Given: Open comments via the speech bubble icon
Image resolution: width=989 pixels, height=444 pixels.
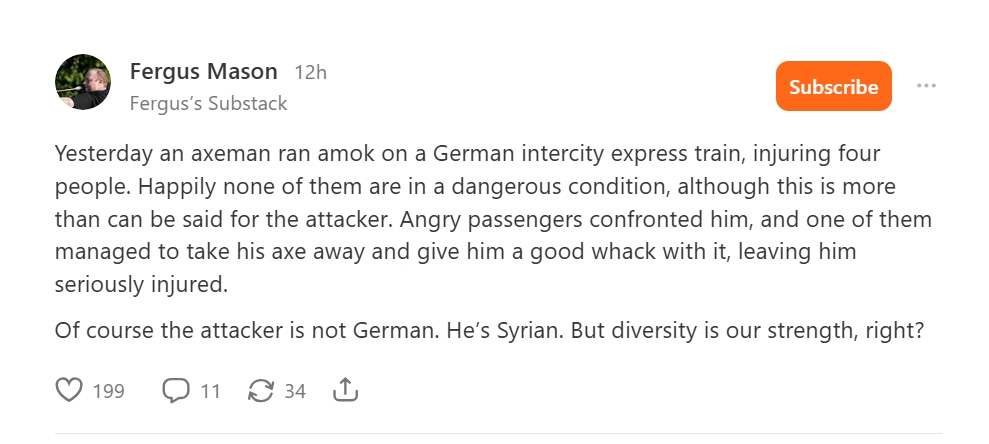Looking at the screenshot, I should tap(176, 390).
